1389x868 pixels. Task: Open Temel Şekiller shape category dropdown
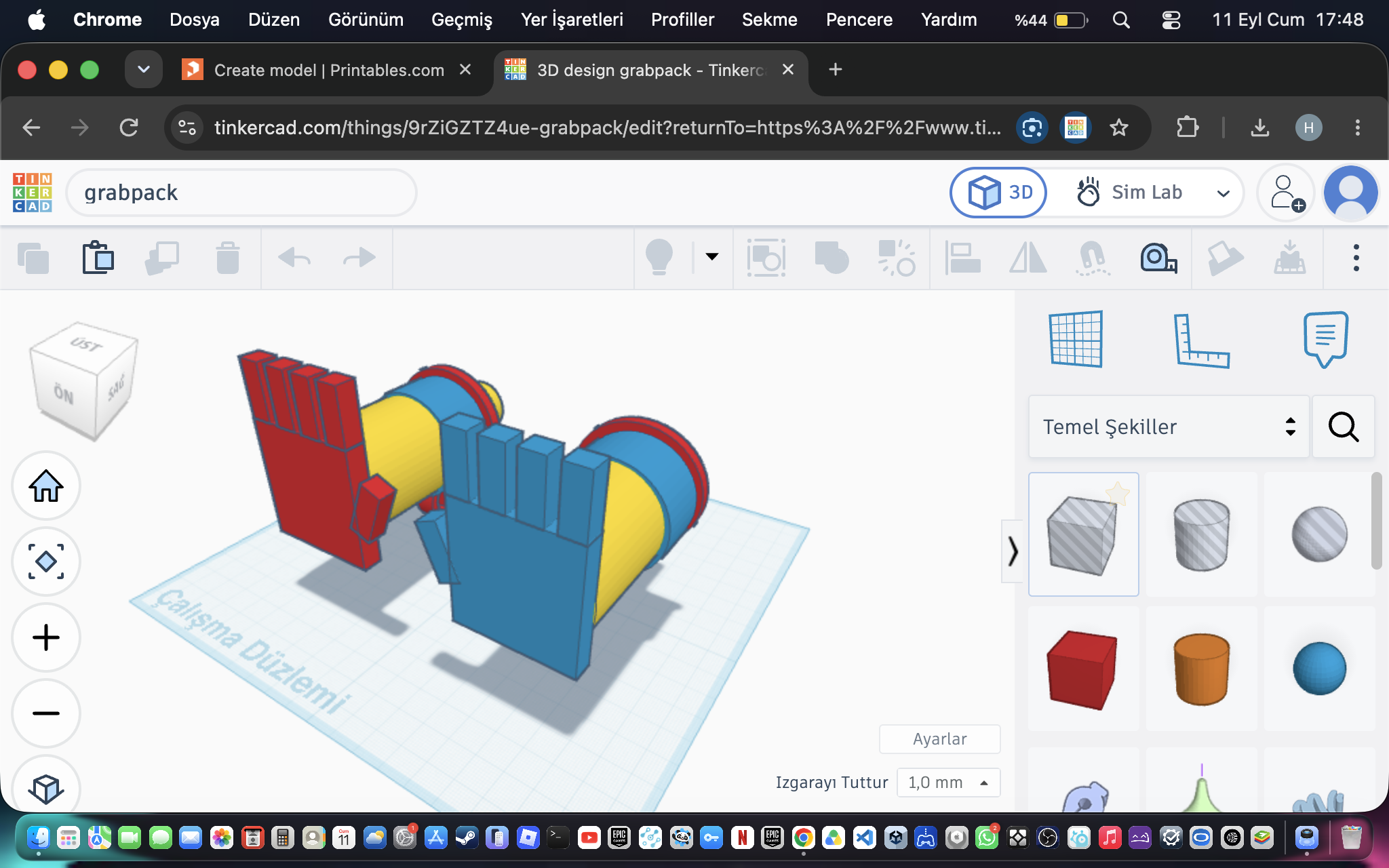pos(1169,427)
